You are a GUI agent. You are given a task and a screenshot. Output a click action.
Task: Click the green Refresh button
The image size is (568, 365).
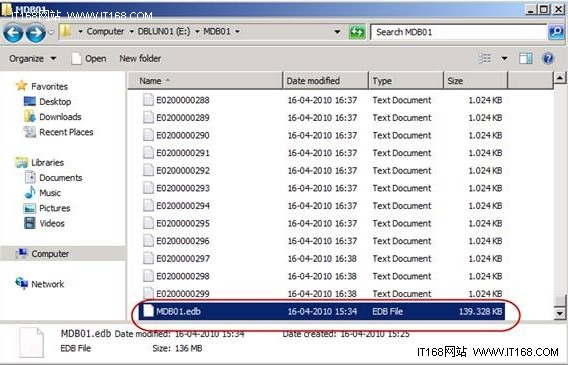[x=357, y=32]
